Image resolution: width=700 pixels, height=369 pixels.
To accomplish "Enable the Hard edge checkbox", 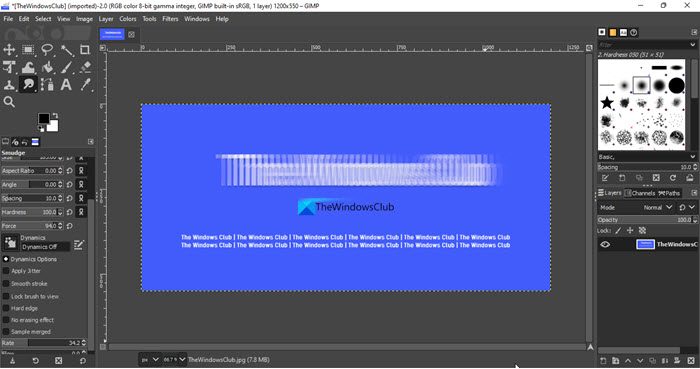I will coord(6,308).
